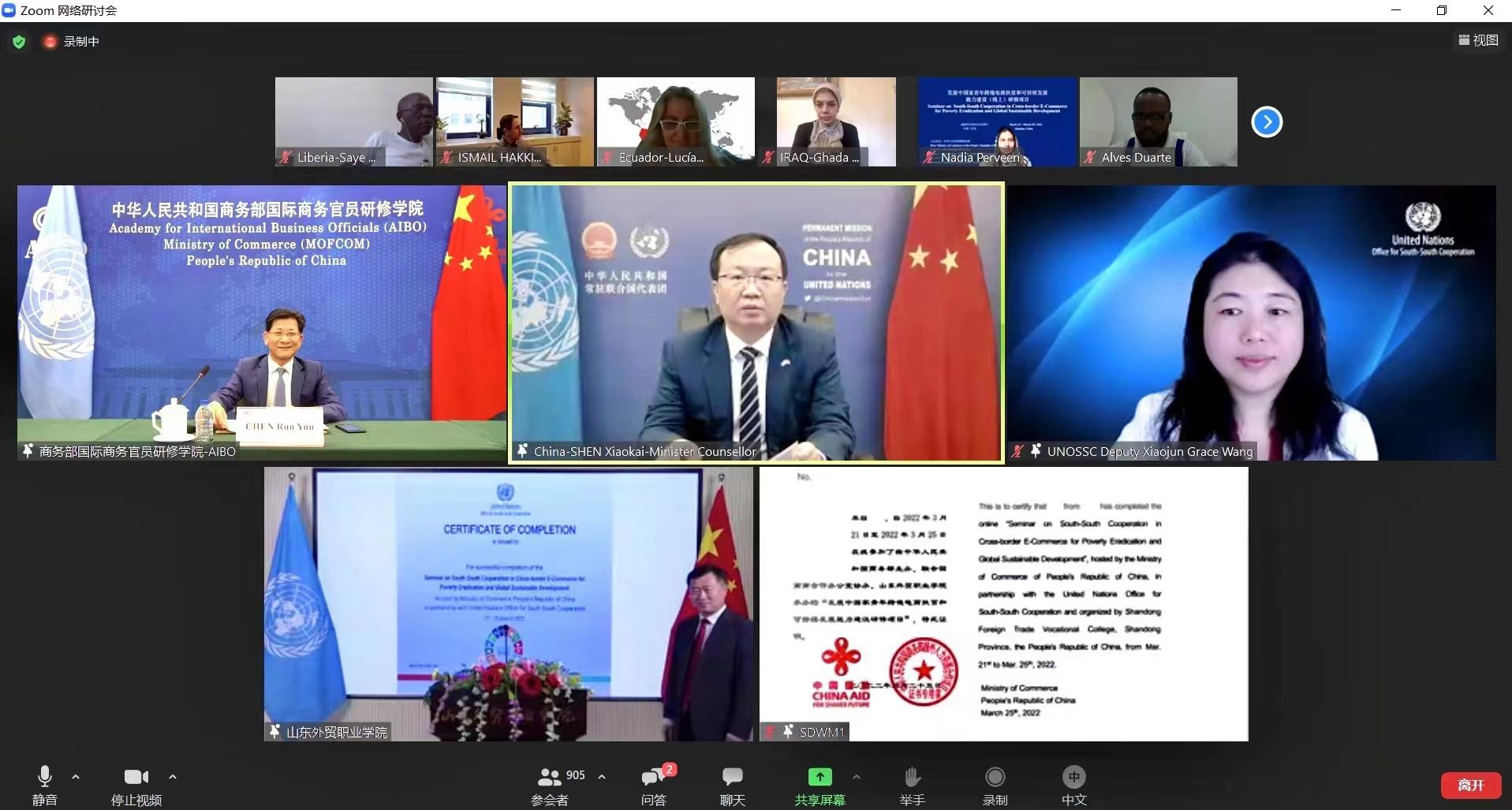Screen dimensions: 1512x810
Task: Click pin icon on AIBO tile label
Action: coord(28,451)
